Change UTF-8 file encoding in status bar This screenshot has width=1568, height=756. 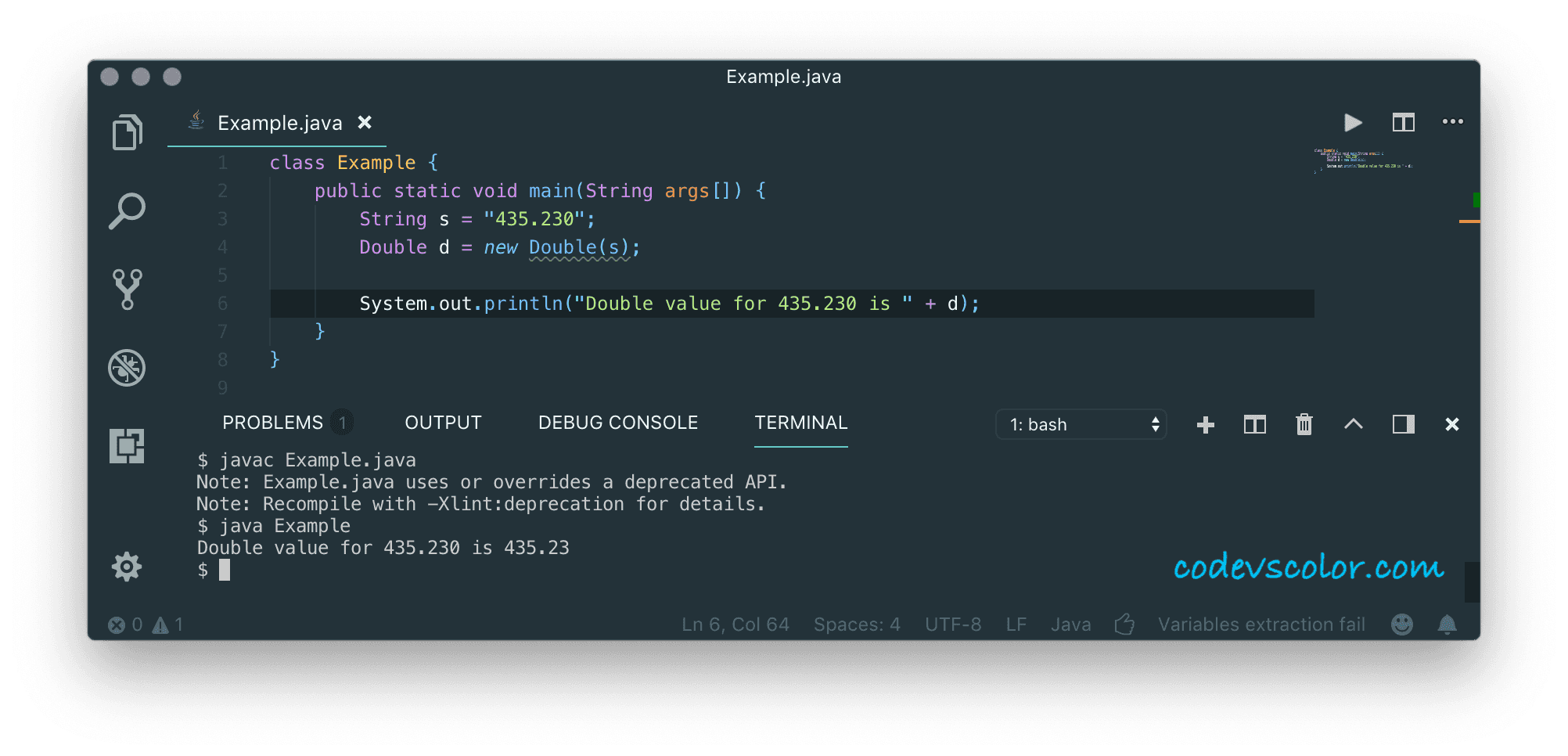click(953, 625)
